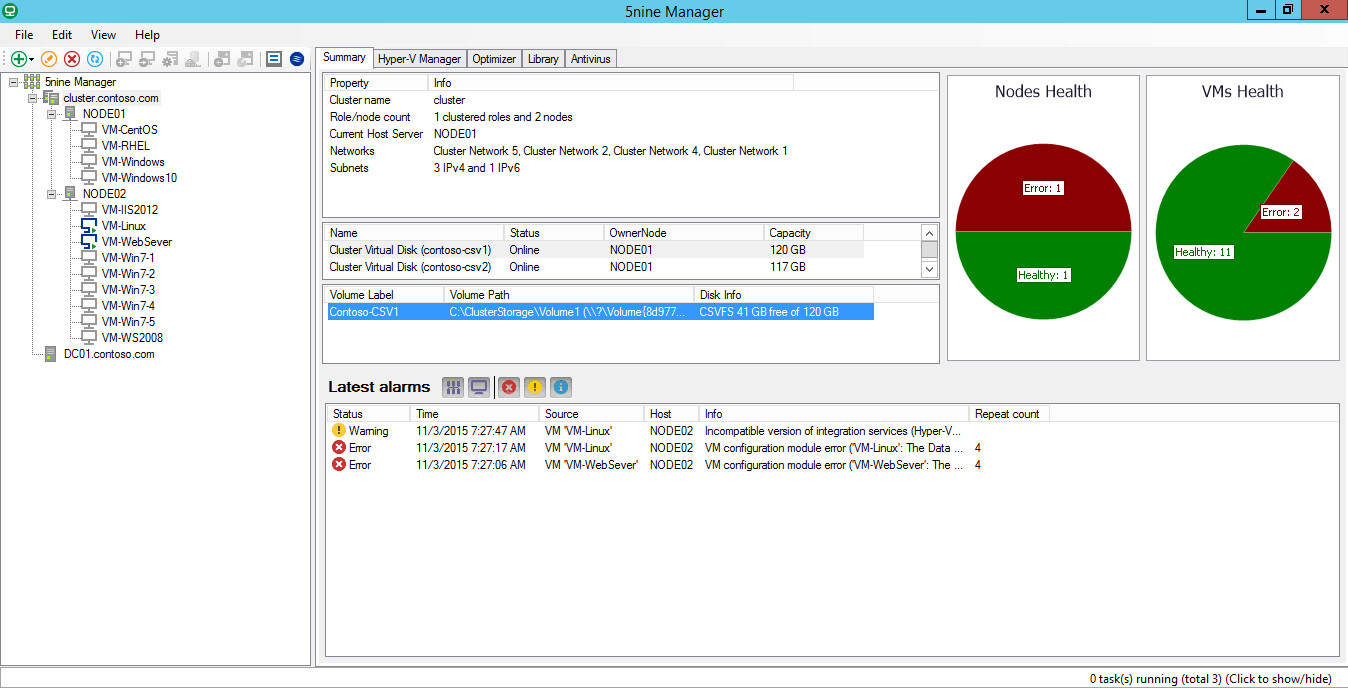Collapse the cluster.contoso.com tree node
The height and width of the screenshot is (688, 1348).
coord(33,98)
